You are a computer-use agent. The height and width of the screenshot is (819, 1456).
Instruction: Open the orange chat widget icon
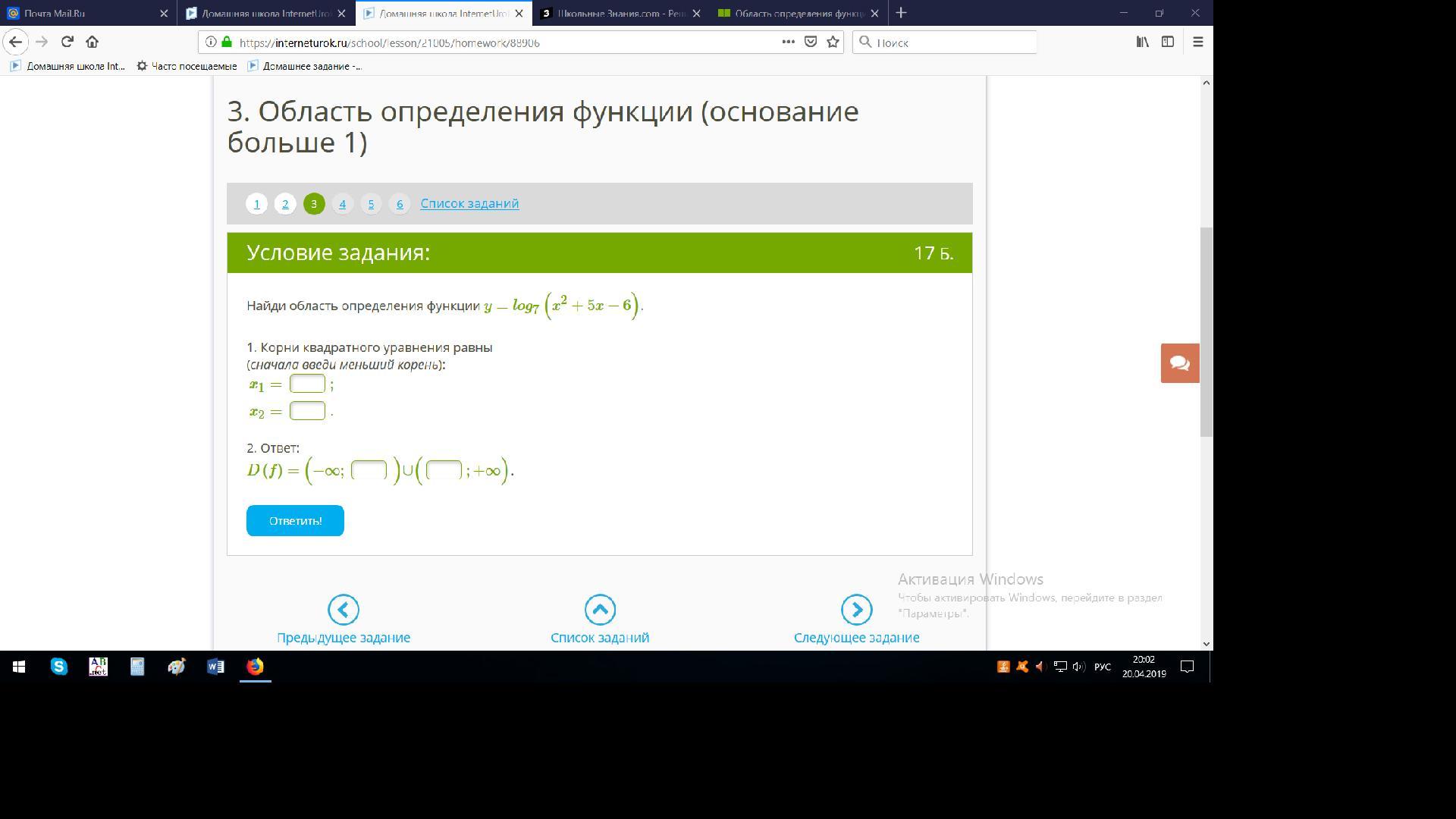[x=1179, y=363]
